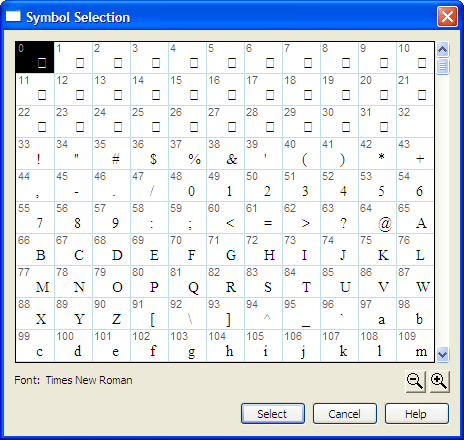Open the Help button

[x=417, y=414]
